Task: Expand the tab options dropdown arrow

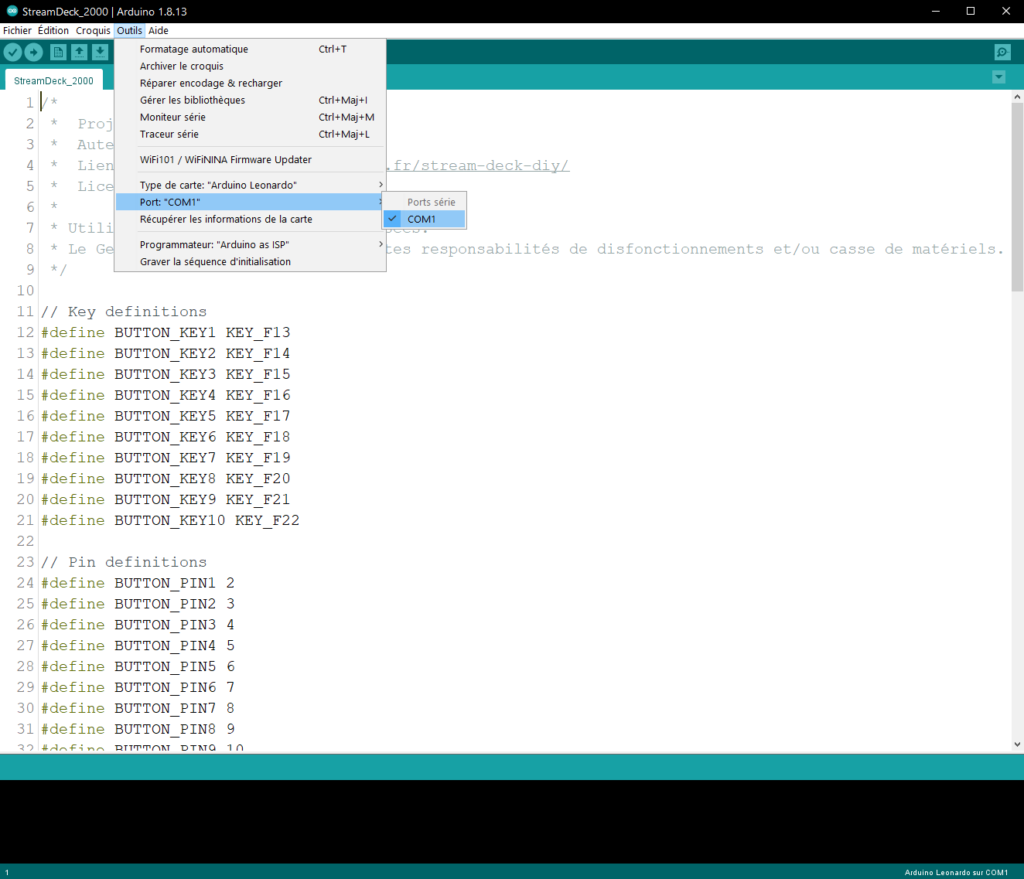Action: coord(998,78)
